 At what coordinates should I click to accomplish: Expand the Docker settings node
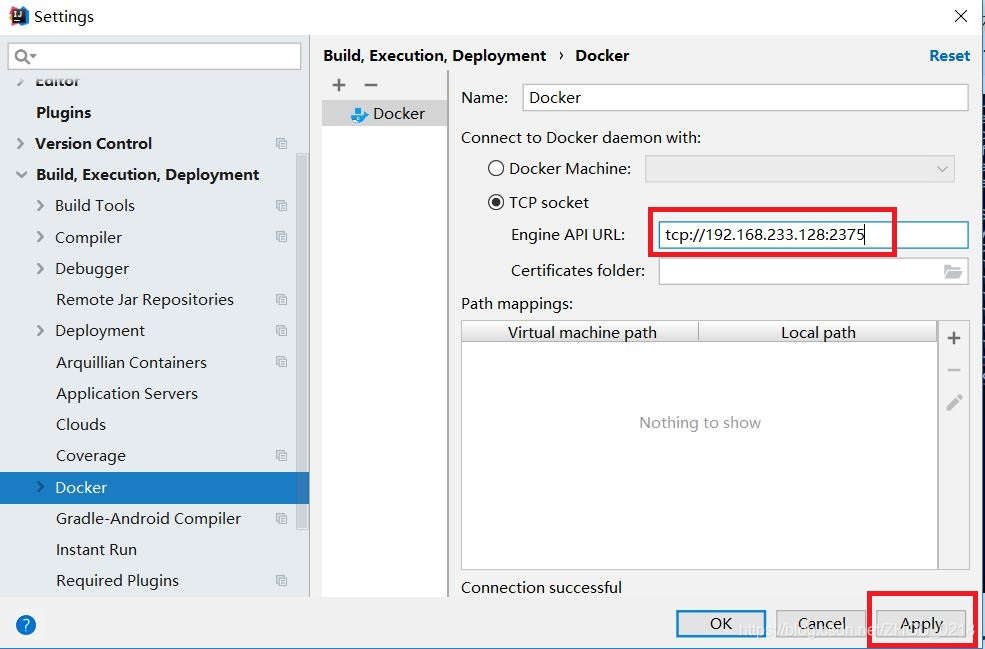(40, 487)
